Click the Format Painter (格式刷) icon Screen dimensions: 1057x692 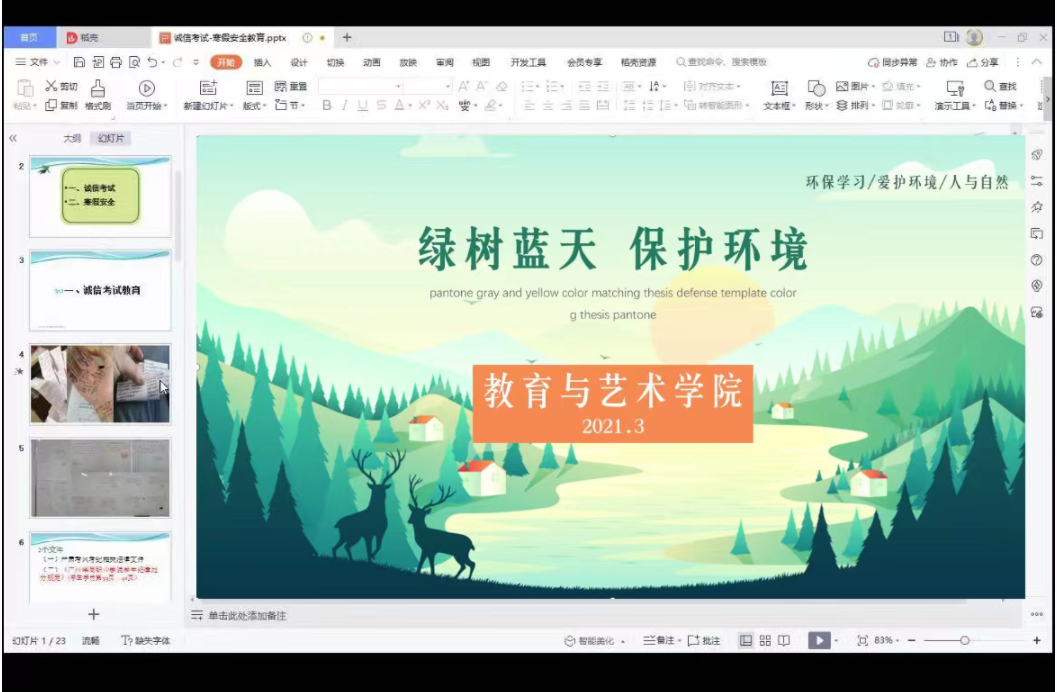98,88
